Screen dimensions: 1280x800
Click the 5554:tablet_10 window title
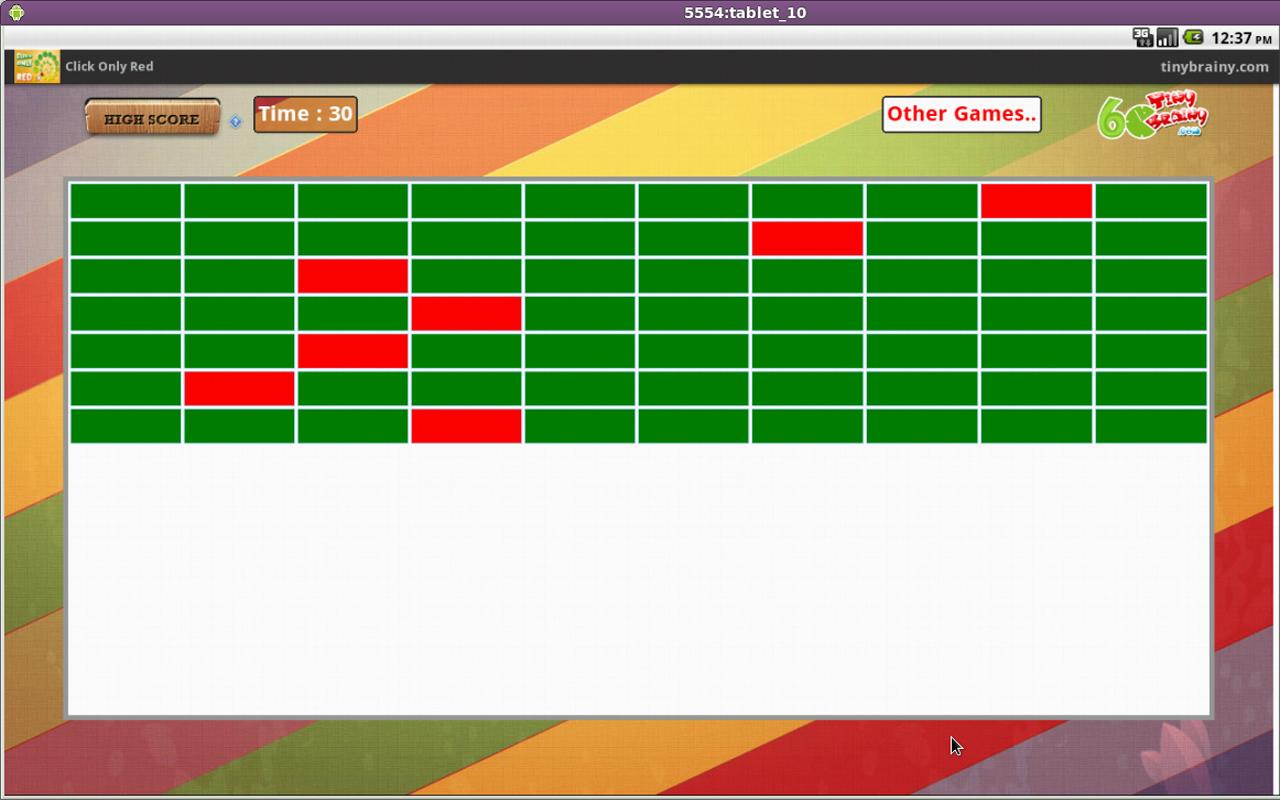pyautogui.click(x=745, y=13)
